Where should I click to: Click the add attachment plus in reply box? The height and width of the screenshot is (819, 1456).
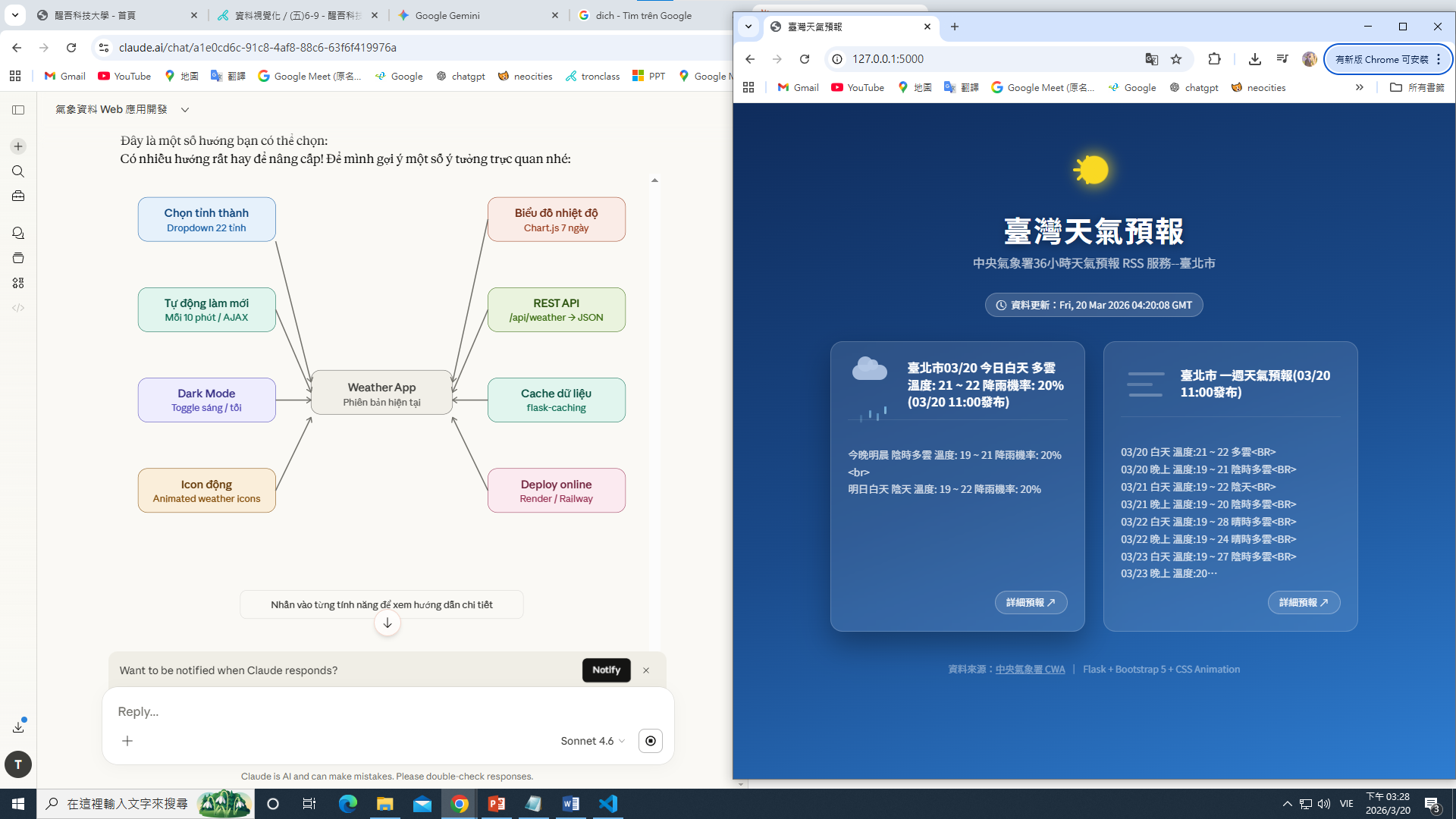[x=127, y=741]
